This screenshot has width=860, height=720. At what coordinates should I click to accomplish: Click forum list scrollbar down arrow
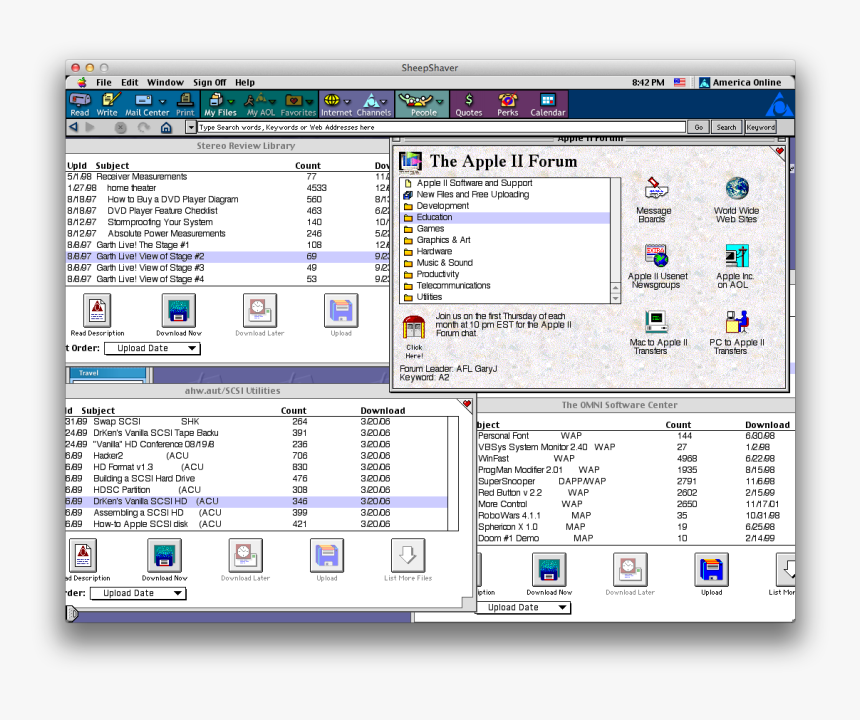coord(615,298)
